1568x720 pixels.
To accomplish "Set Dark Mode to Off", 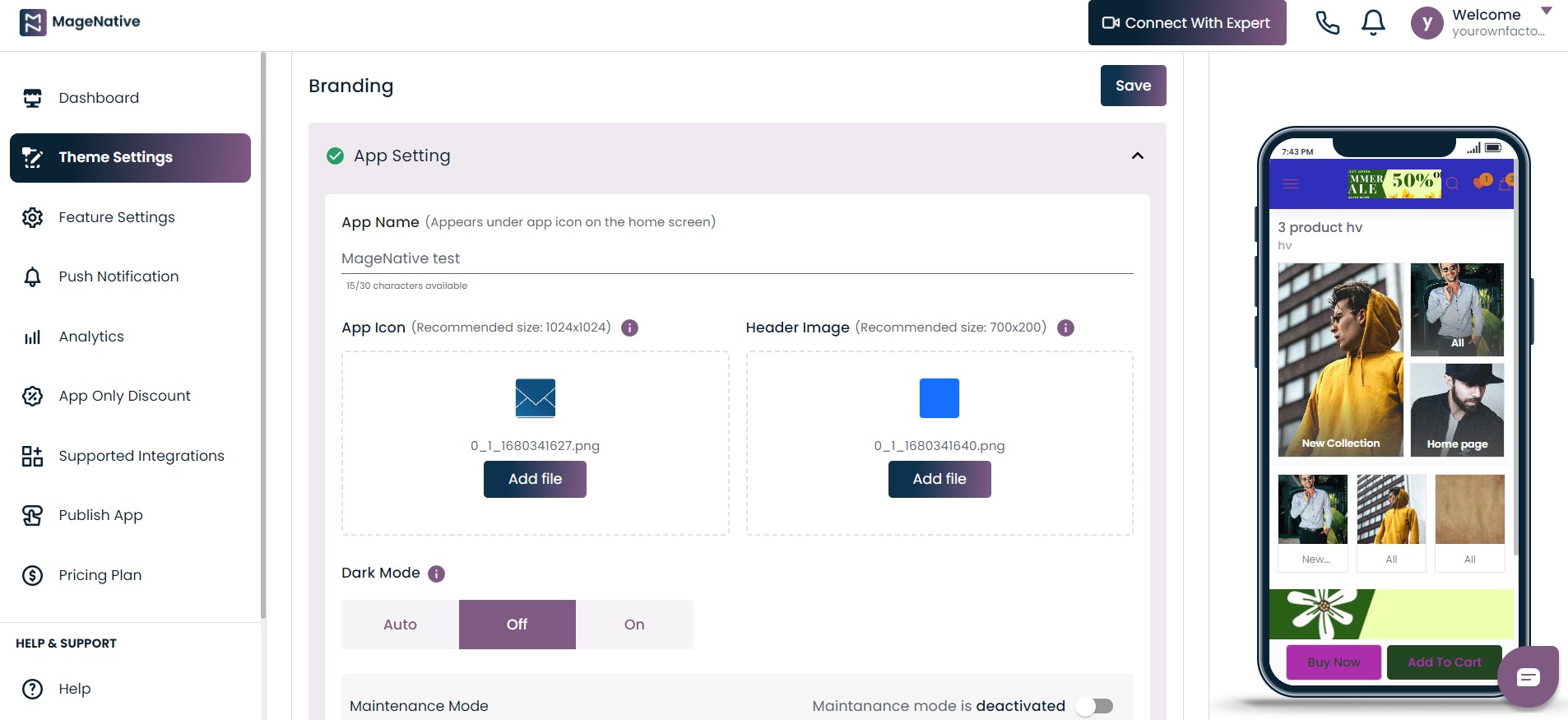I will point(517,625).
